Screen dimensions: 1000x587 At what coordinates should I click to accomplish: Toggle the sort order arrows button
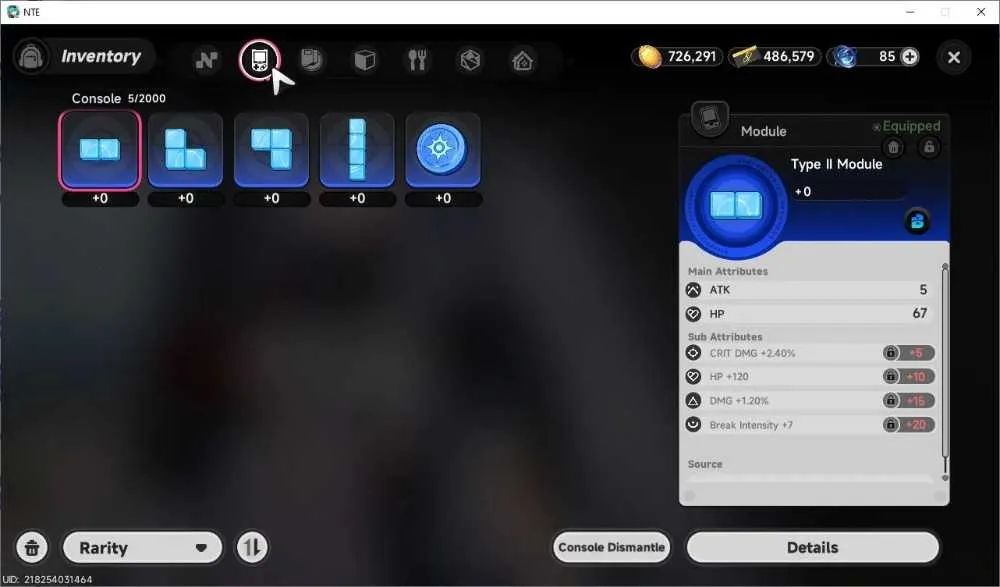[x=252, y=547]
